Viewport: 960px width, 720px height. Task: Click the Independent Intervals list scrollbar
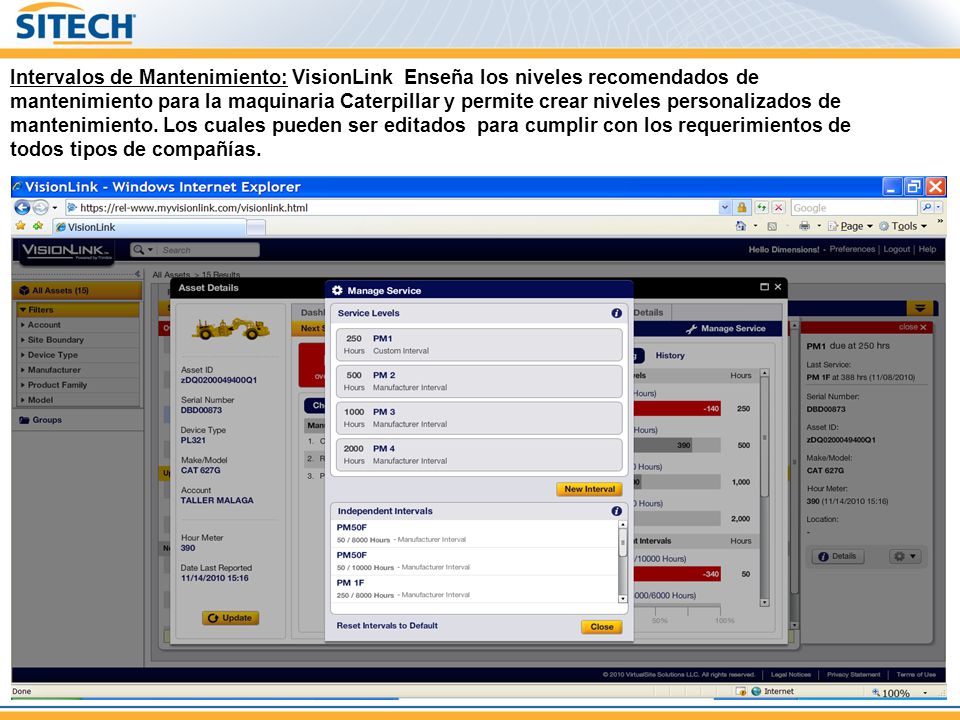(623, 561)
